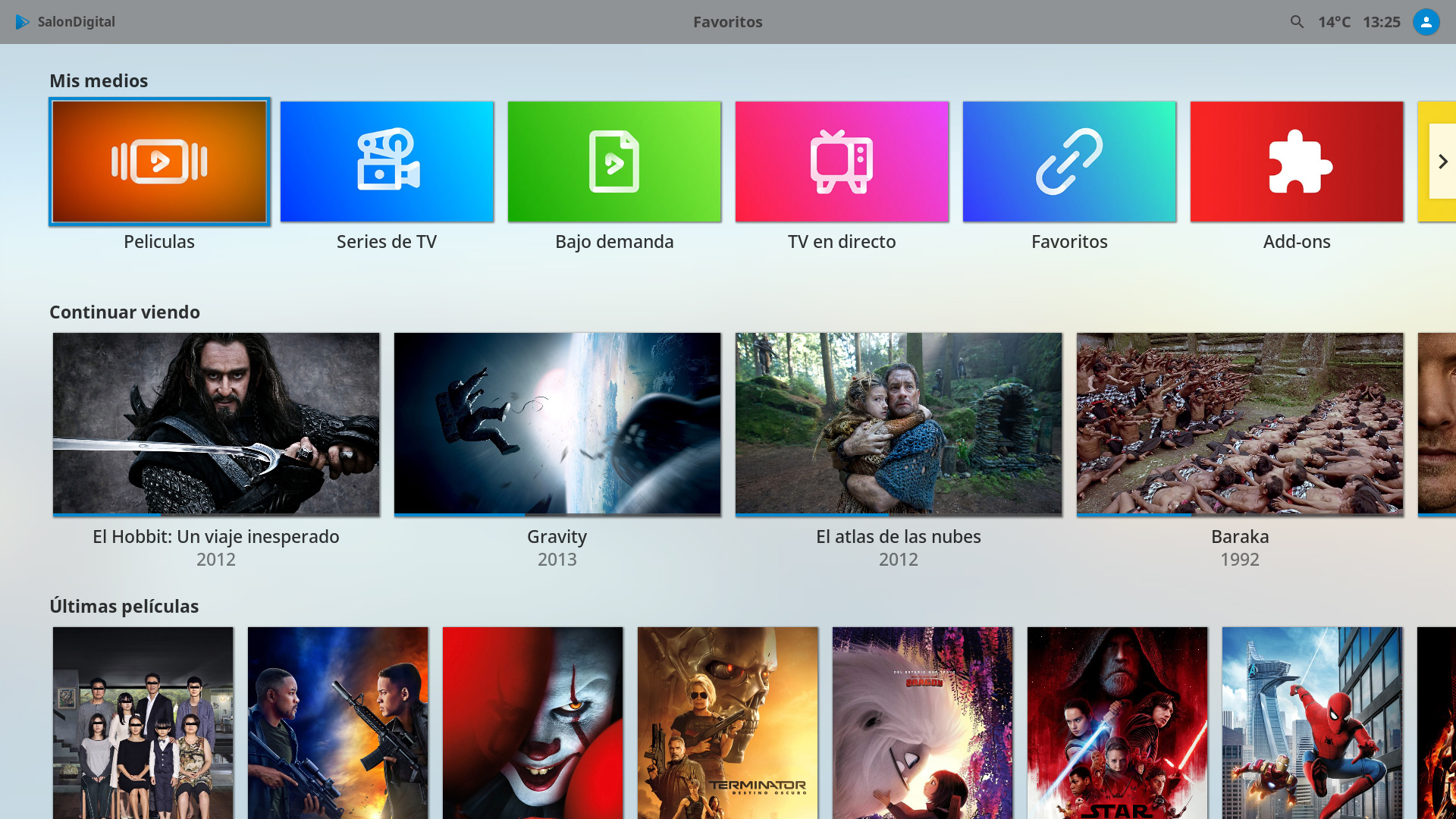Click the 2013 year under Gravity
The height and width of the screenshot is (819, 1456).
(x=557, y=560)
